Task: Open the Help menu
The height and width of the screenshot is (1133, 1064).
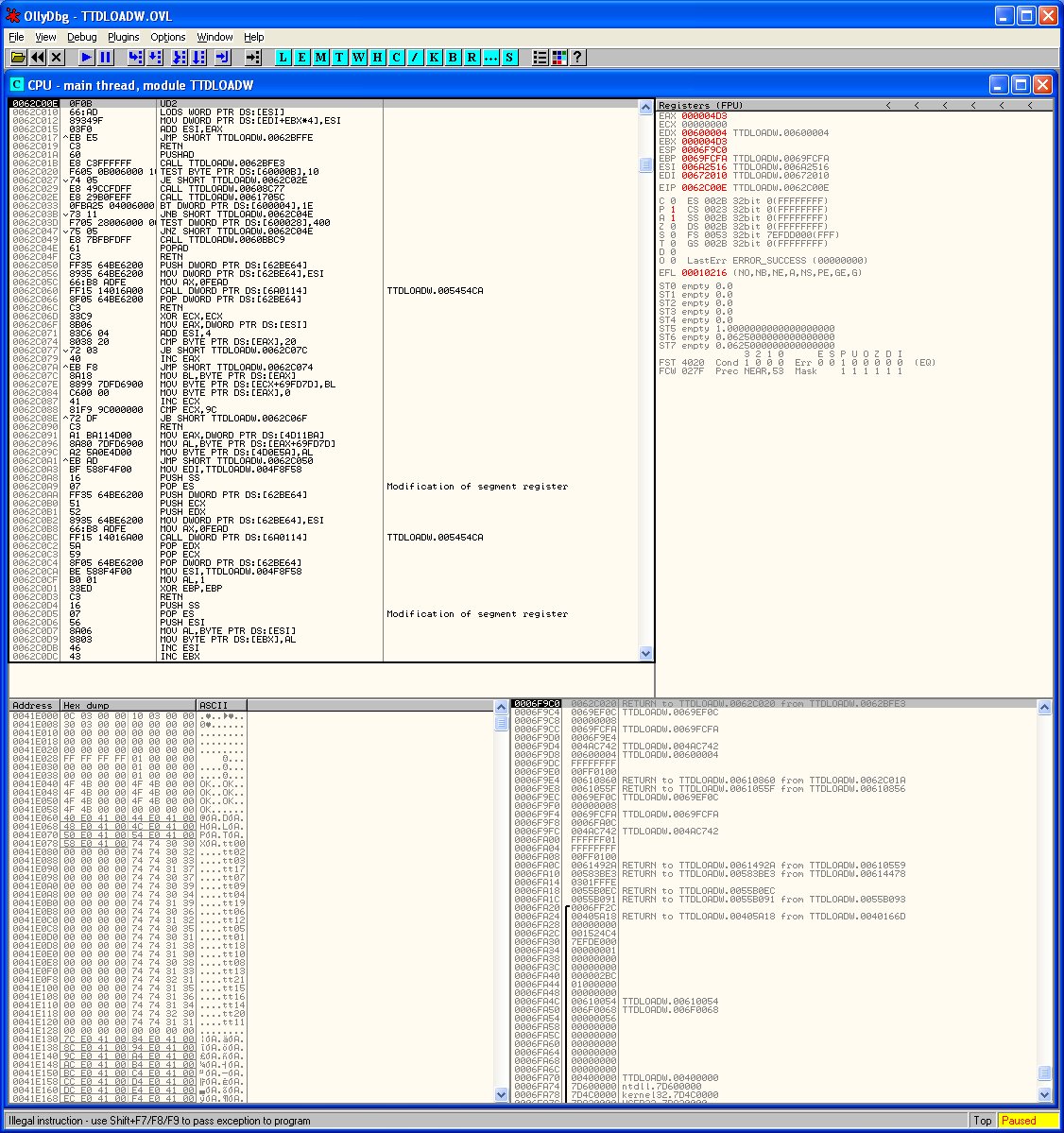Action: coord(253,37)
